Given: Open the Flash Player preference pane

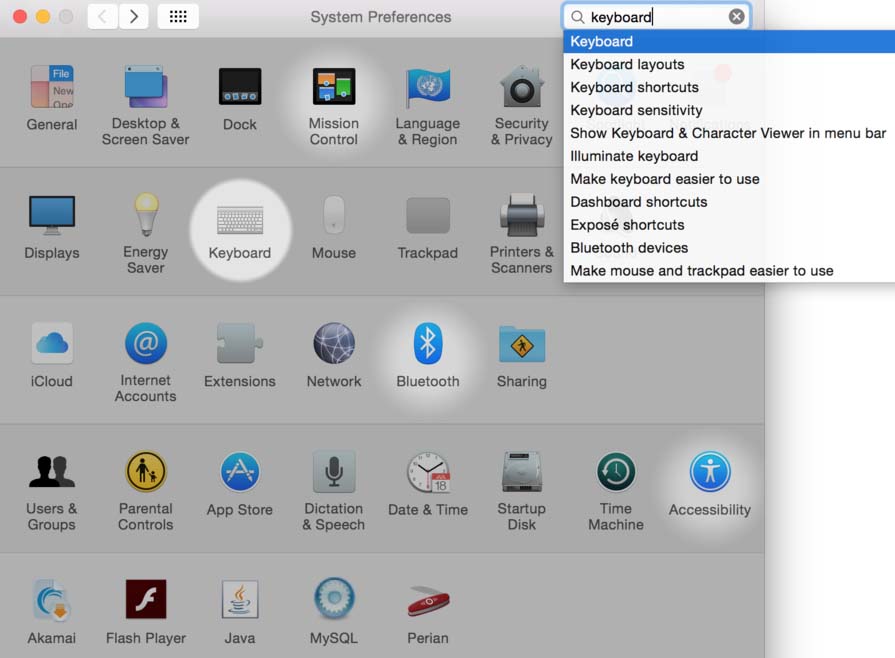Looking at the screenshot, I should 146,612.
